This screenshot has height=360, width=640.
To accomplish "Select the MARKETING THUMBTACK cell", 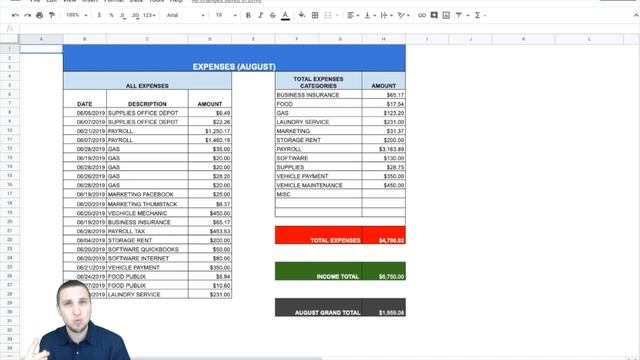I will pyautogui.click(x=147, y=204).
